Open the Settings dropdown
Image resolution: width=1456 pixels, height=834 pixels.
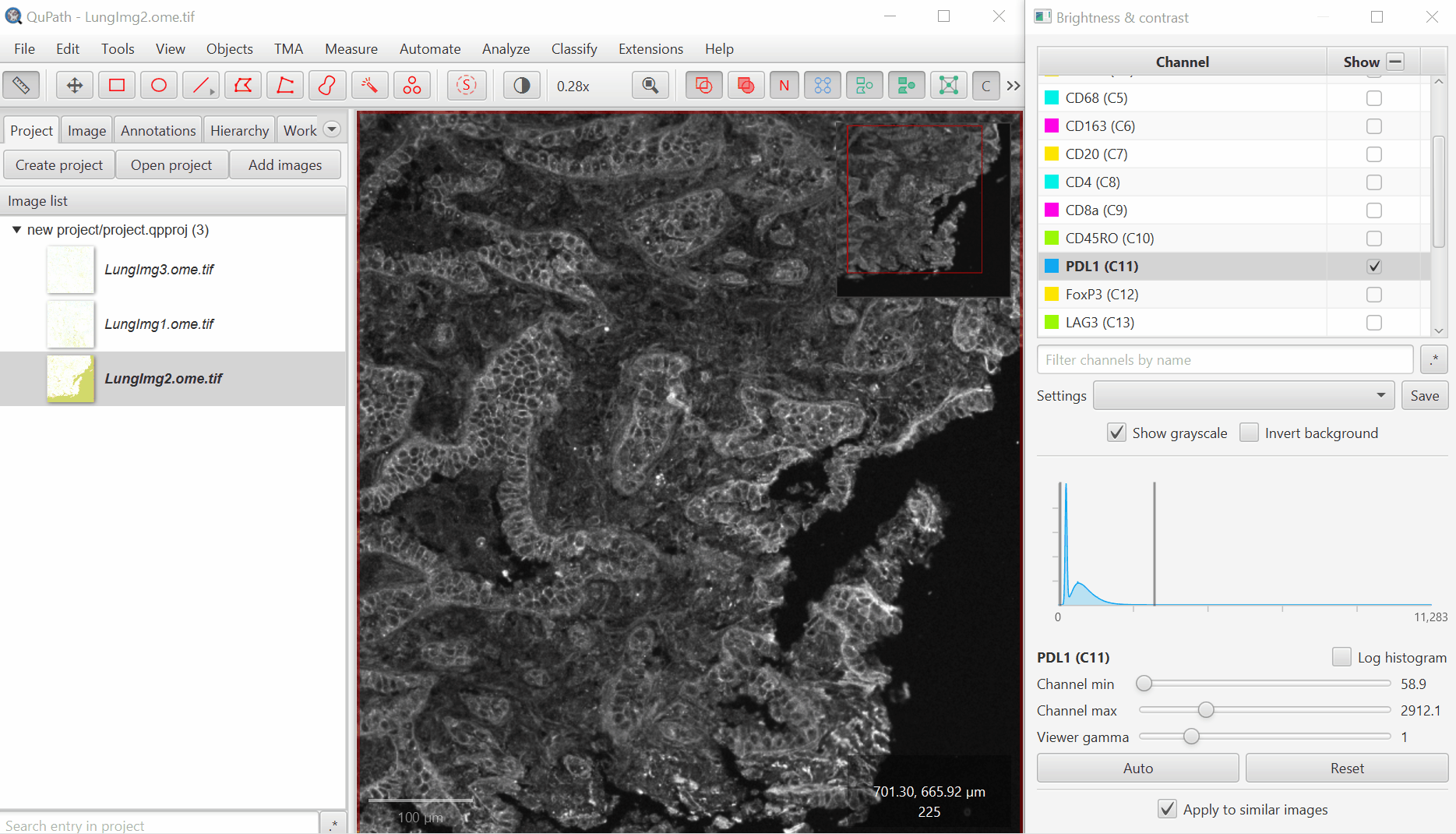pos(1243,396)
